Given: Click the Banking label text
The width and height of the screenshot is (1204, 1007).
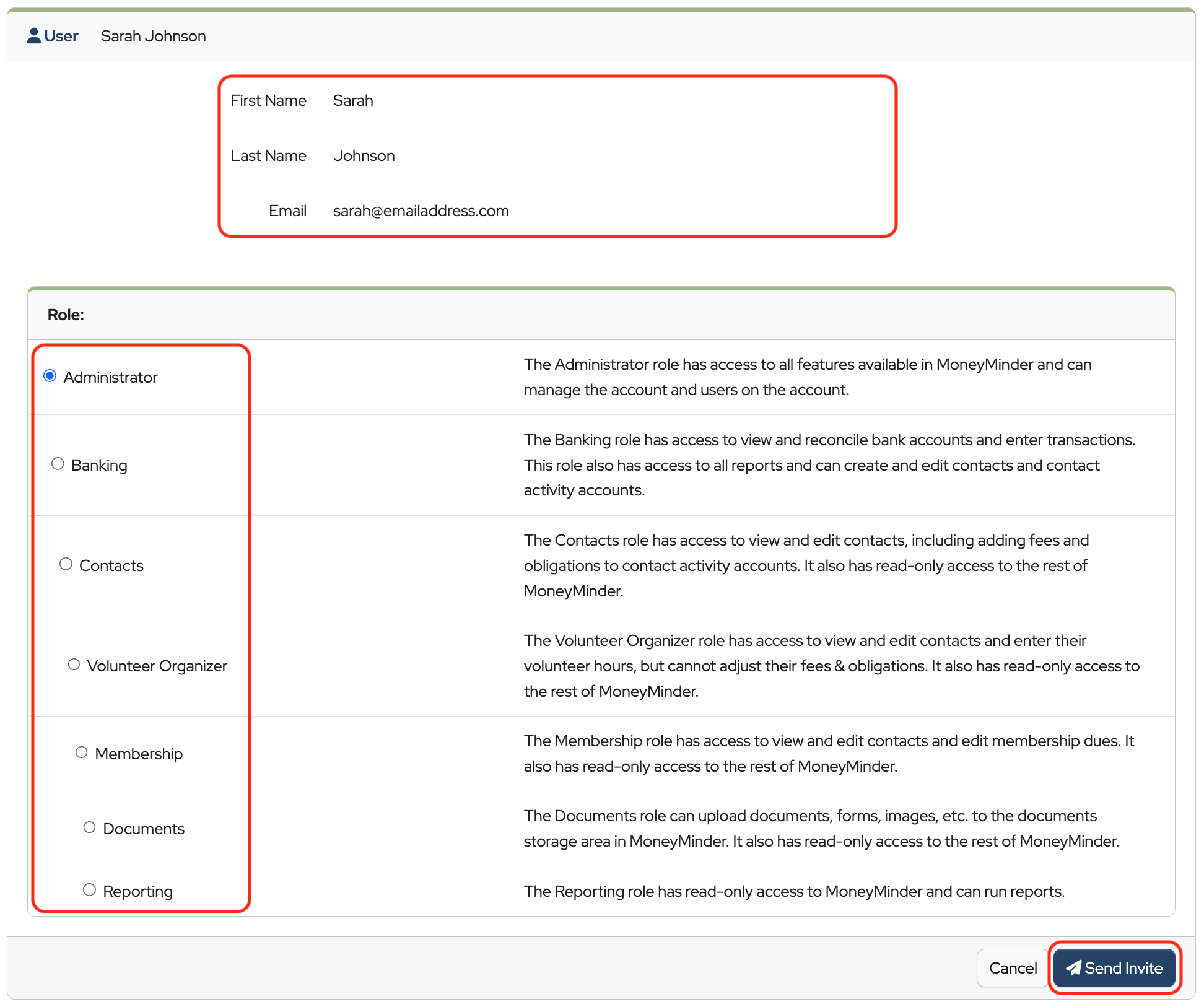Looking at the screenshot, I should (x=99, y=465).
